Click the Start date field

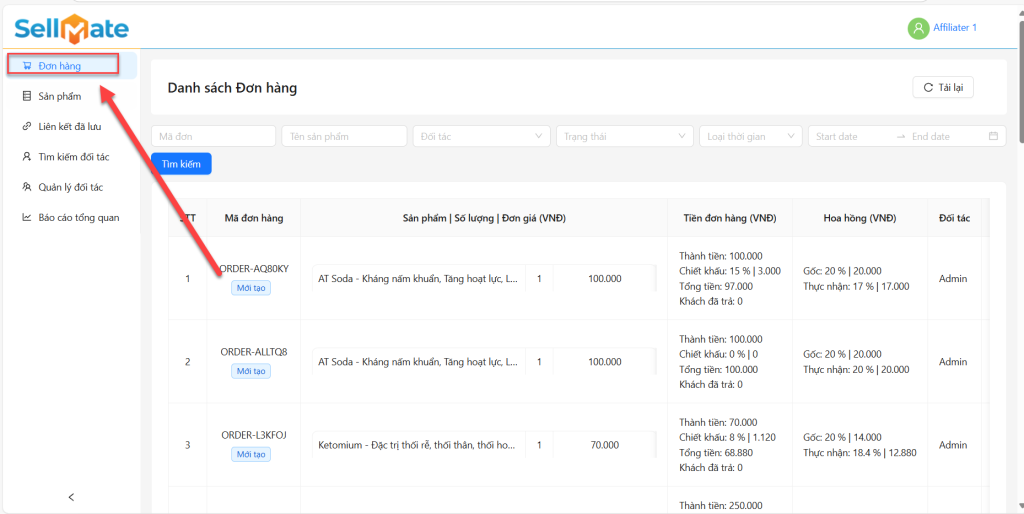(x=848, y=136)
